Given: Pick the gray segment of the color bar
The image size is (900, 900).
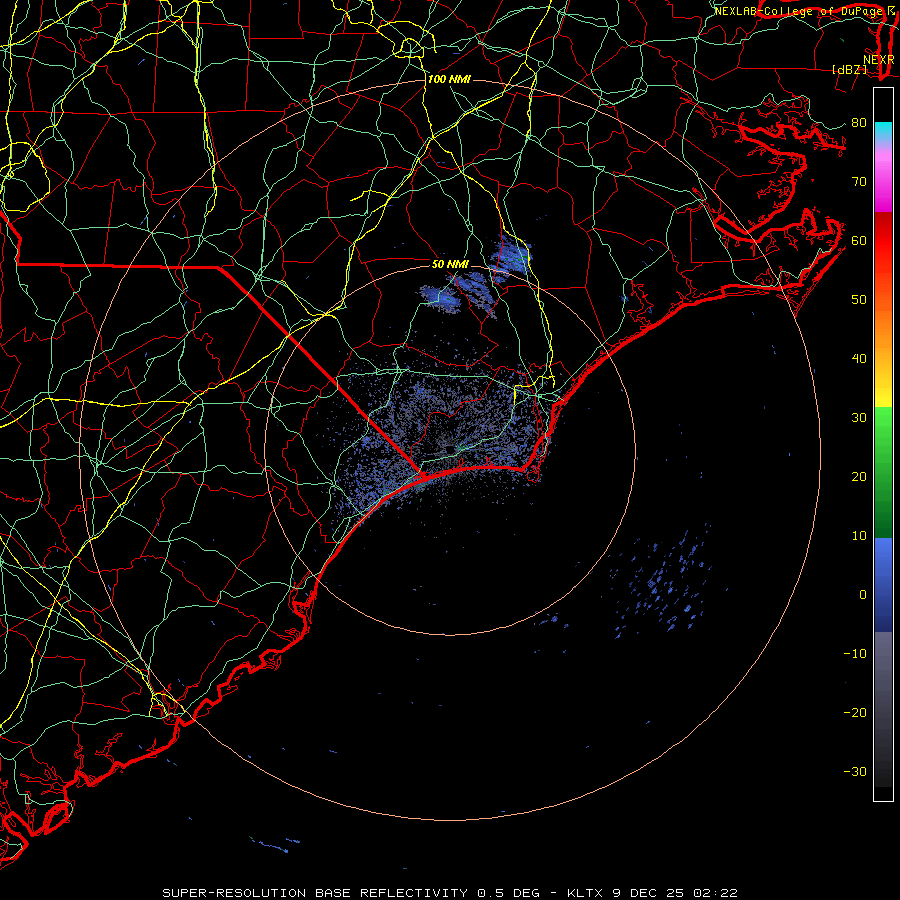Looking at the screenshot, I should [x=883, y=709].
